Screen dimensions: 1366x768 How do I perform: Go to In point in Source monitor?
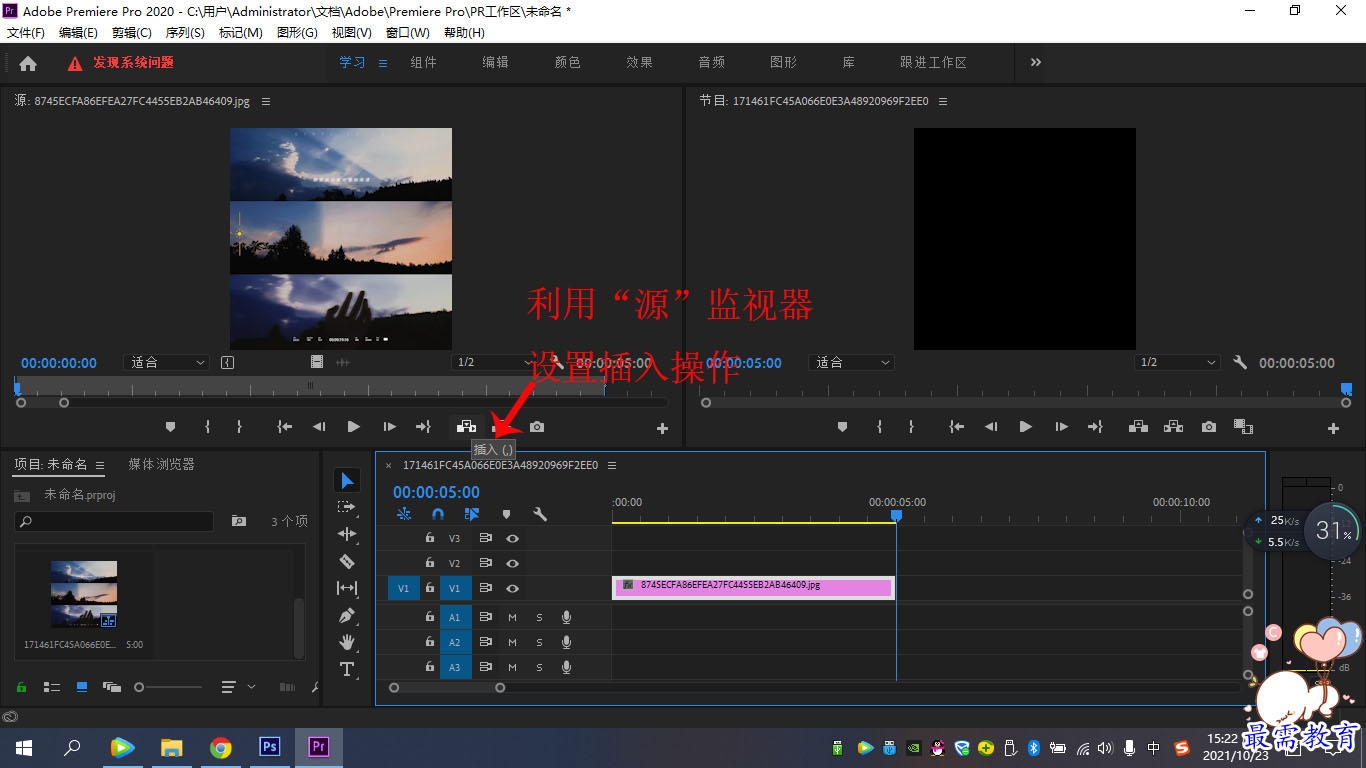point(285,427)
